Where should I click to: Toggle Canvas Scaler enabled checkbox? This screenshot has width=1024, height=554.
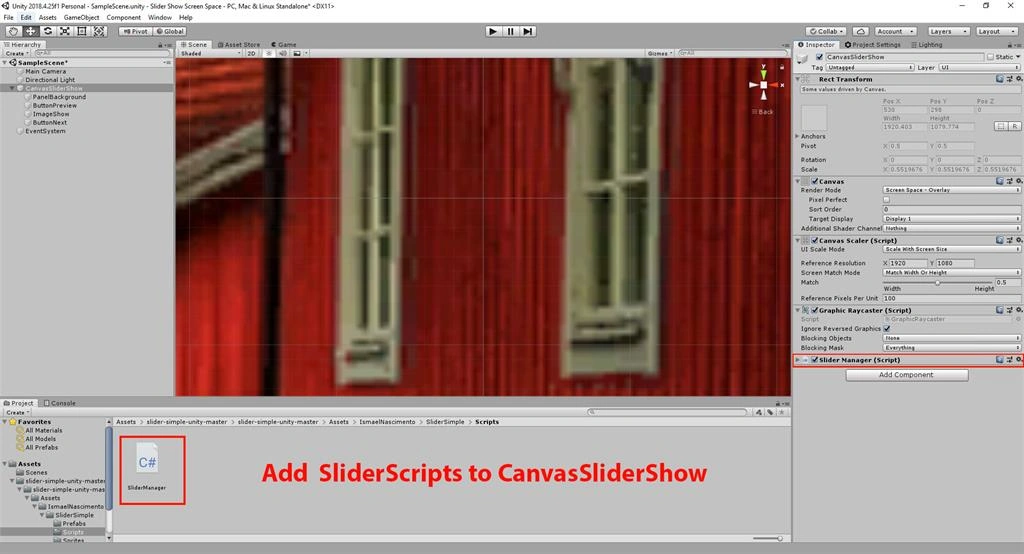pos(814,240)
